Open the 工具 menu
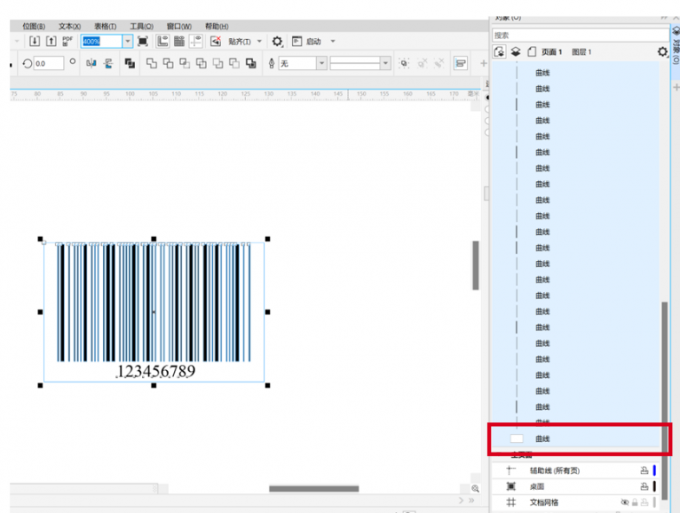The image size is (680, 513). tap(142, 26)
